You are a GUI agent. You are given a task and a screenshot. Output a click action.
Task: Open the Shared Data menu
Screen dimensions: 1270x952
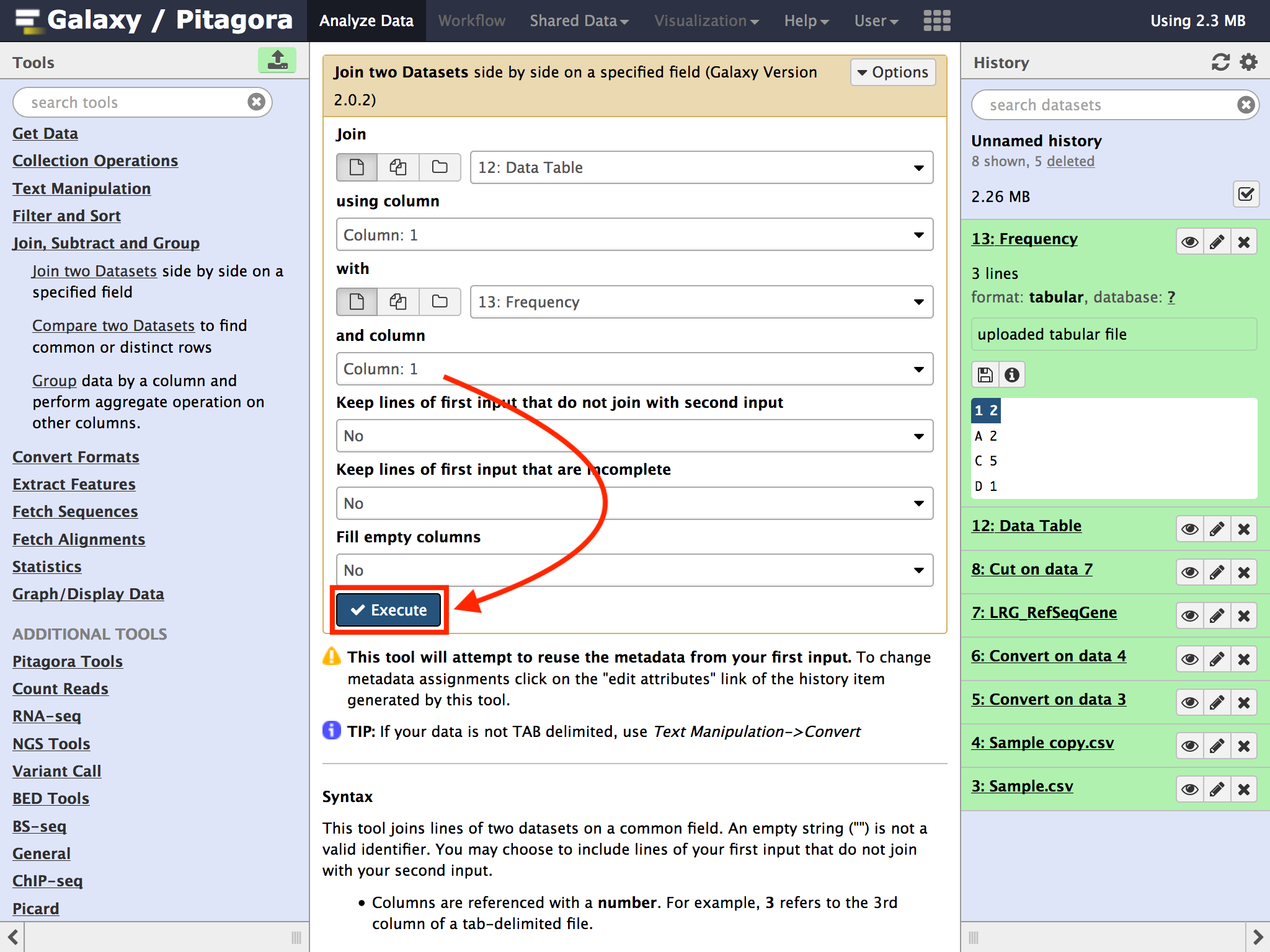click(x=579, y=20)
